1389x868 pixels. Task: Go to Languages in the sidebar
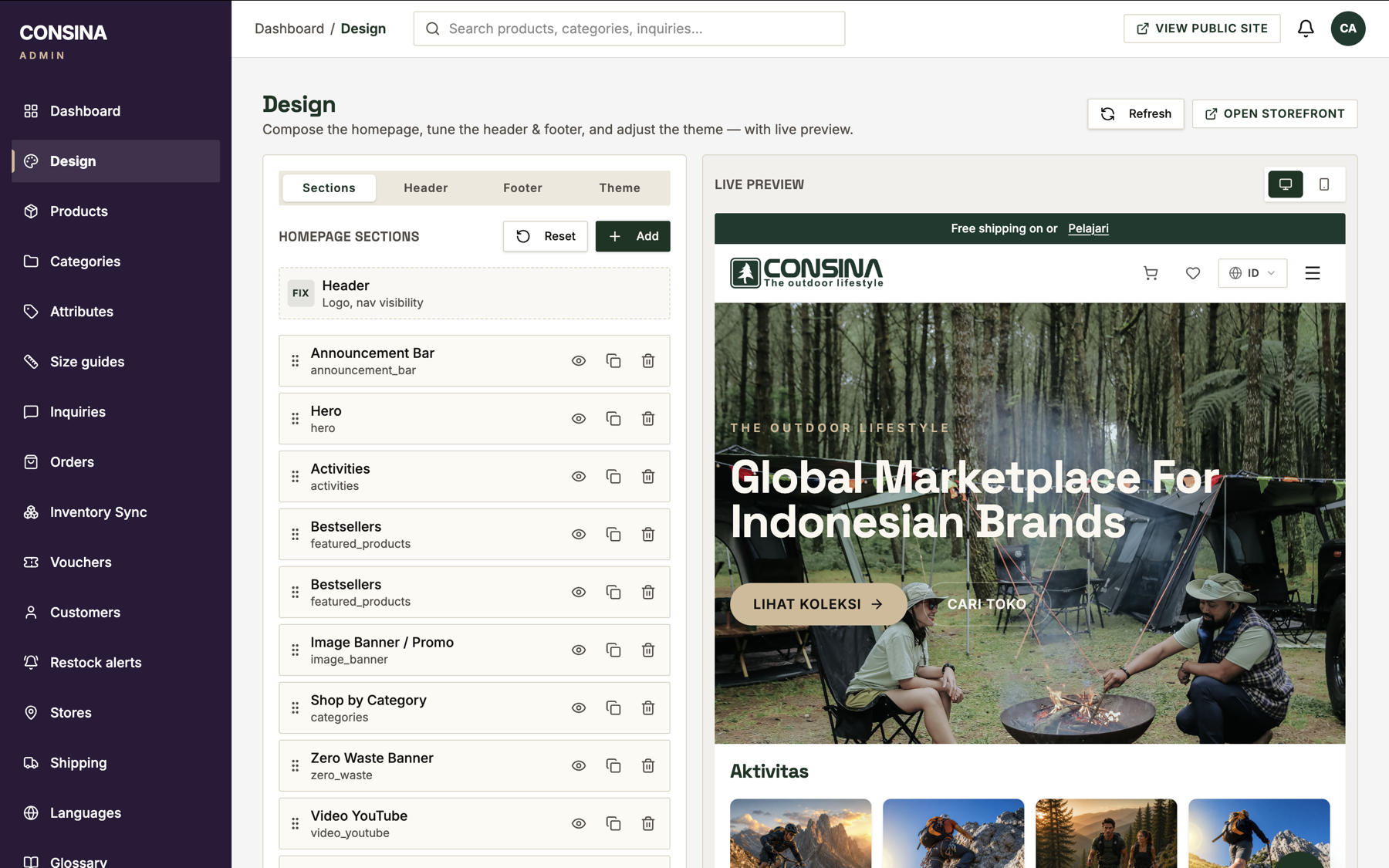point(116,813)
